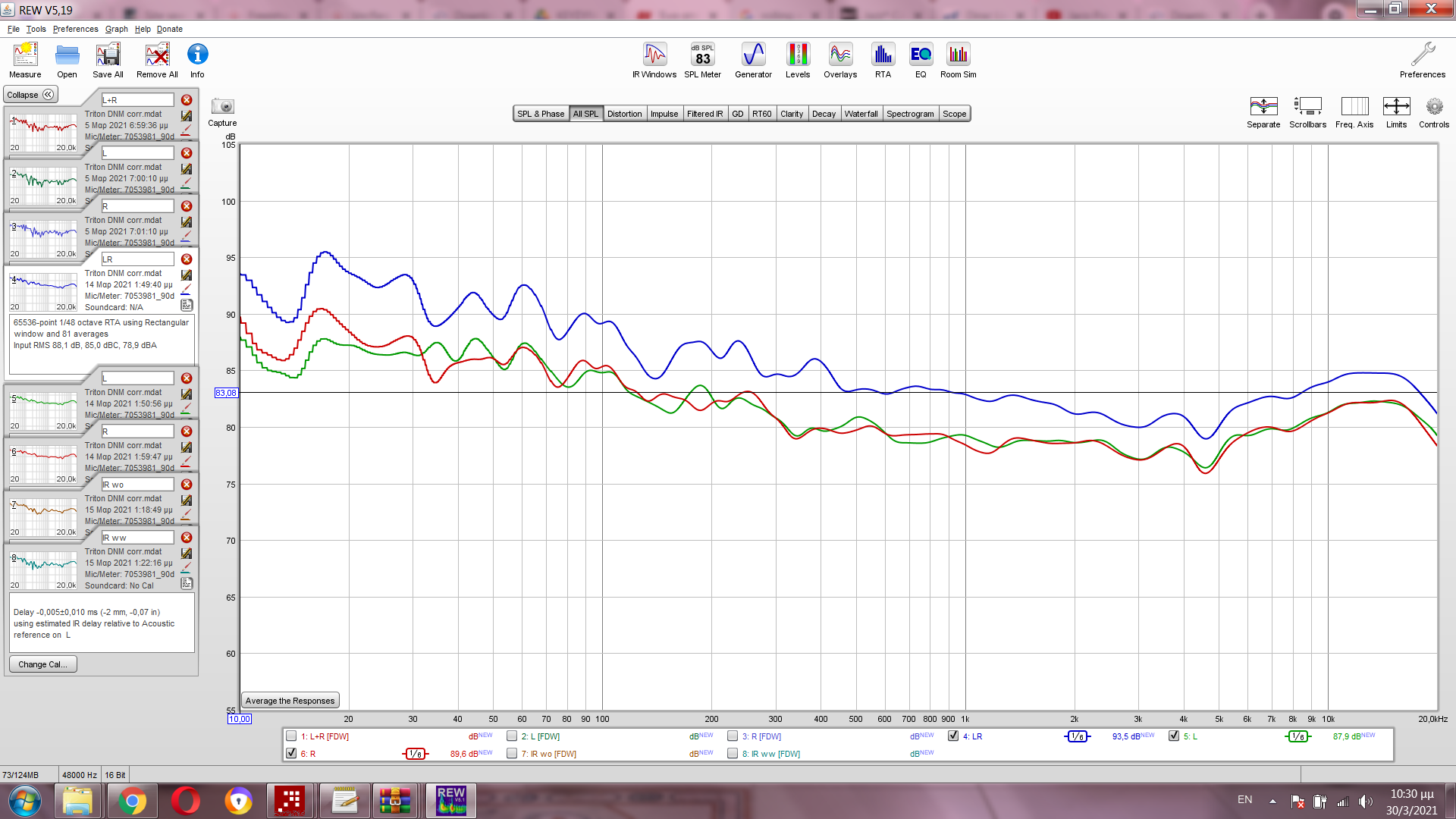Open the Graph menu
The image size is (1456, 819).
[x=116, y=29]
